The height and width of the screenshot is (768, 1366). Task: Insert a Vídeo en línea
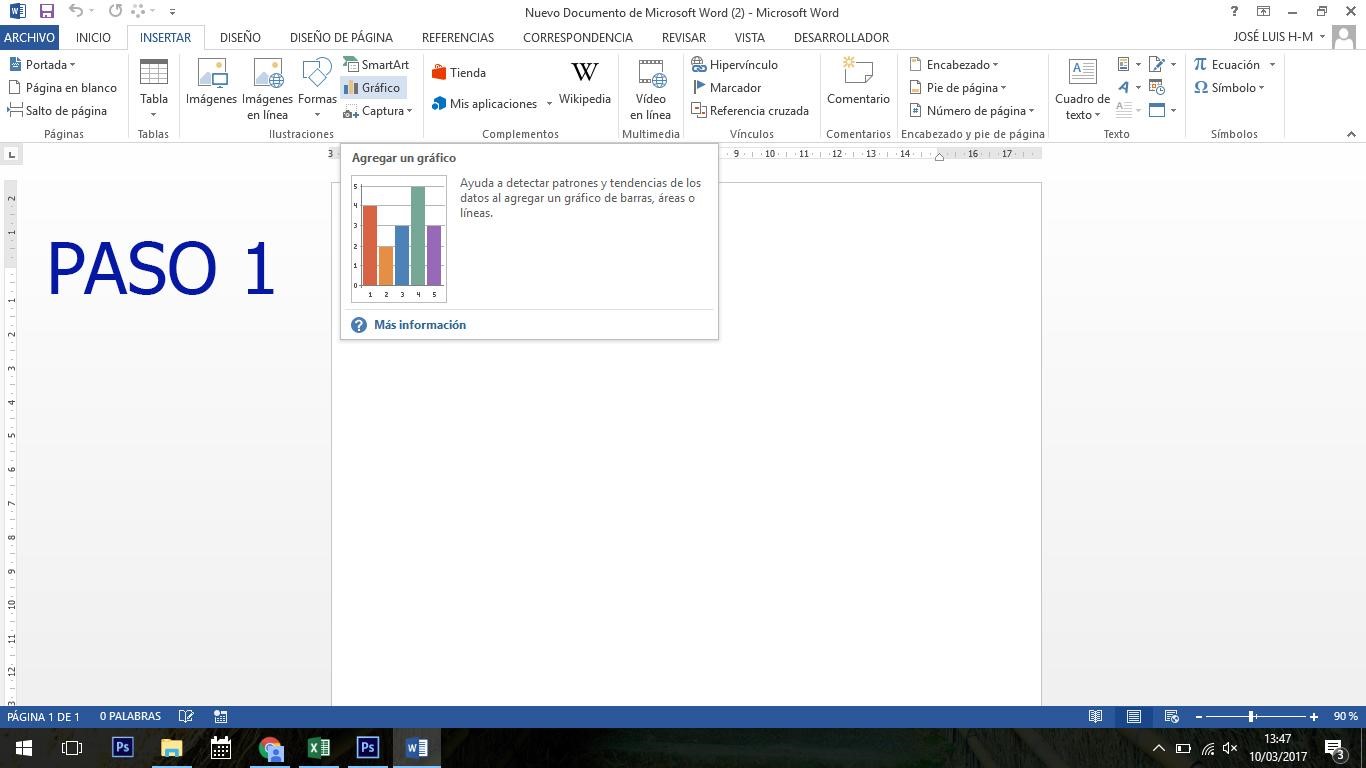[x=650, y=89]
